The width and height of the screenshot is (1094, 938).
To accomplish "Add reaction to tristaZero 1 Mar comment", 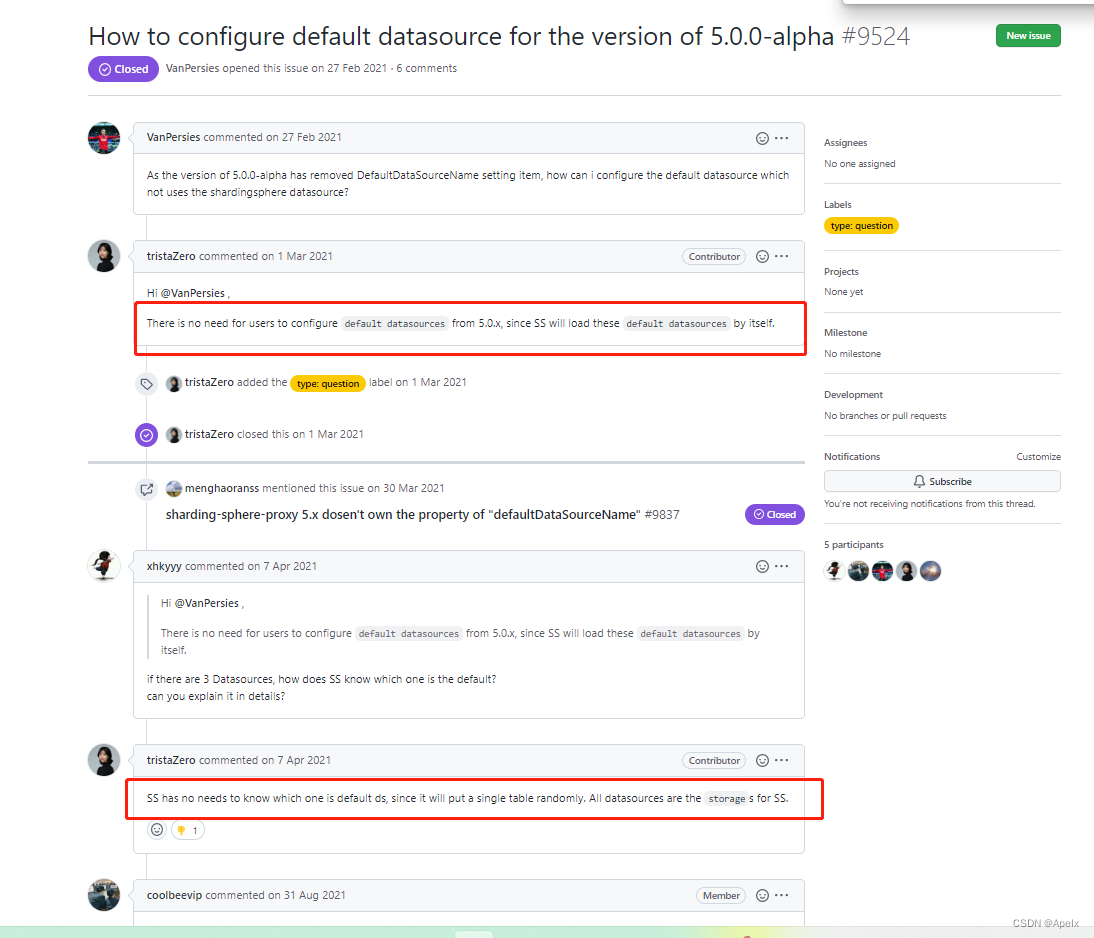I will (762, 257).
